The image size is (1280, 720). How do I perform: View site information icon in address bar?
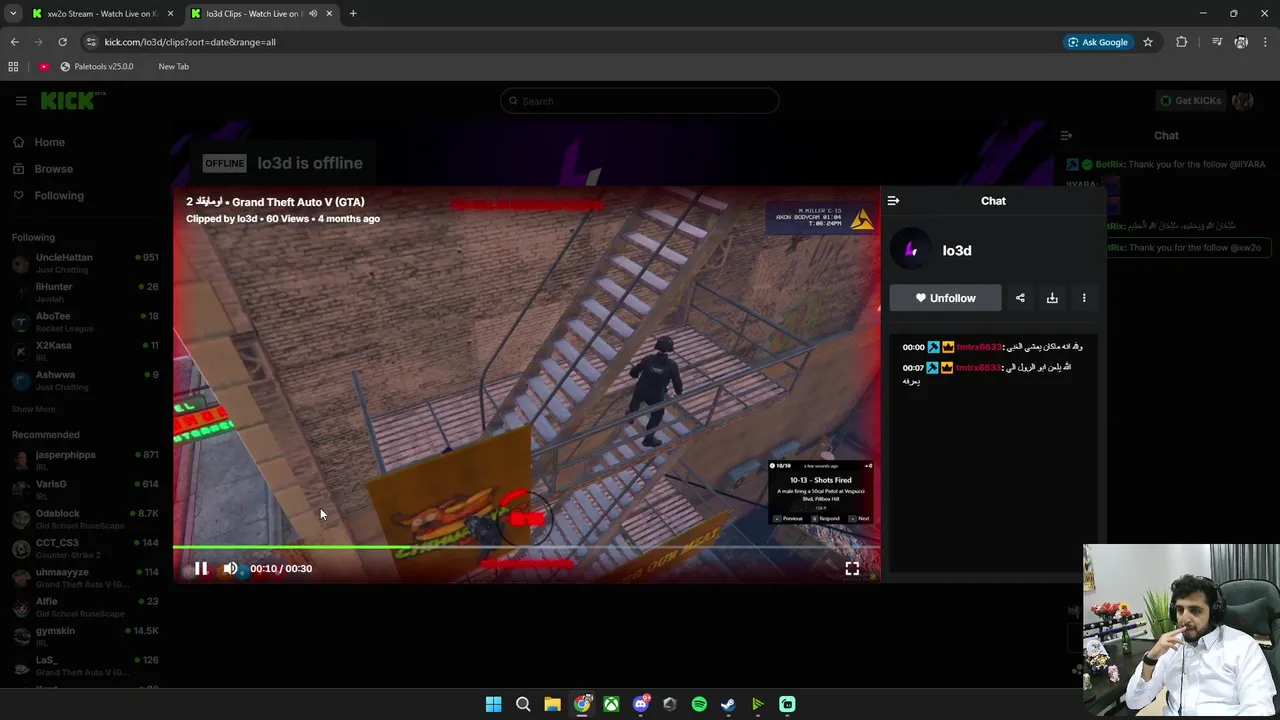coord(91,42)
